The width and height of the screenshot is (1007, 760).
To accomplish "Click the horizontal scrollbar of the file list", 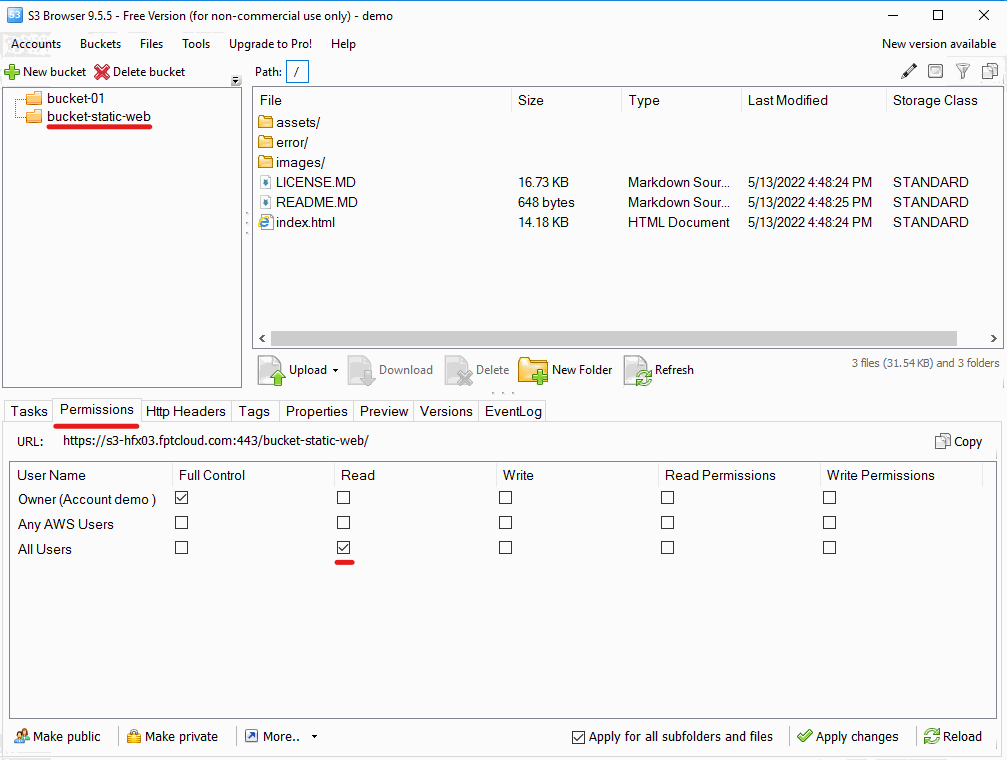I will 614,339.
